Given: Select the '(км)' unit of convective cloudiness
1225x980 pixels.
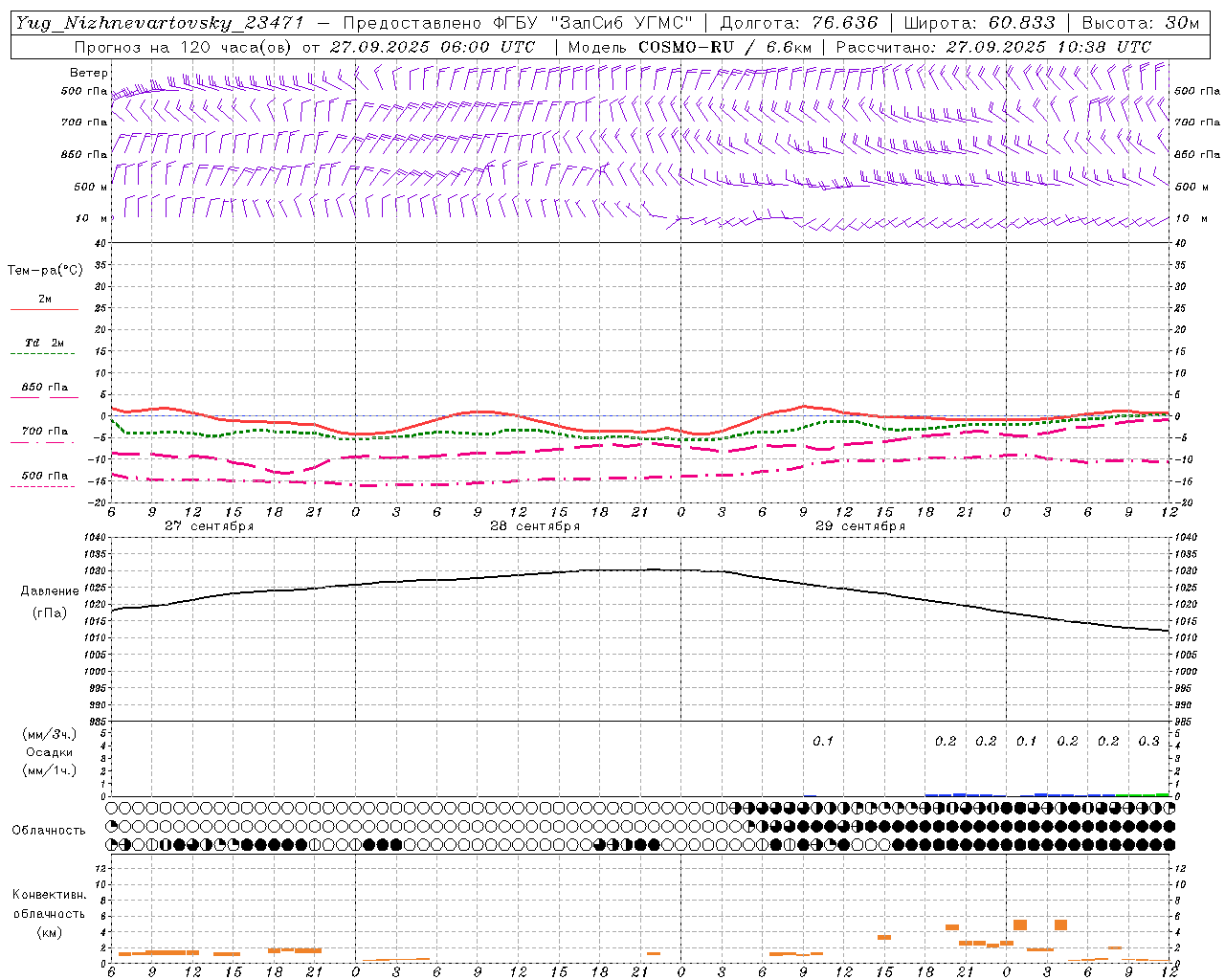Looking at the screenshot, I should (50, 931).
